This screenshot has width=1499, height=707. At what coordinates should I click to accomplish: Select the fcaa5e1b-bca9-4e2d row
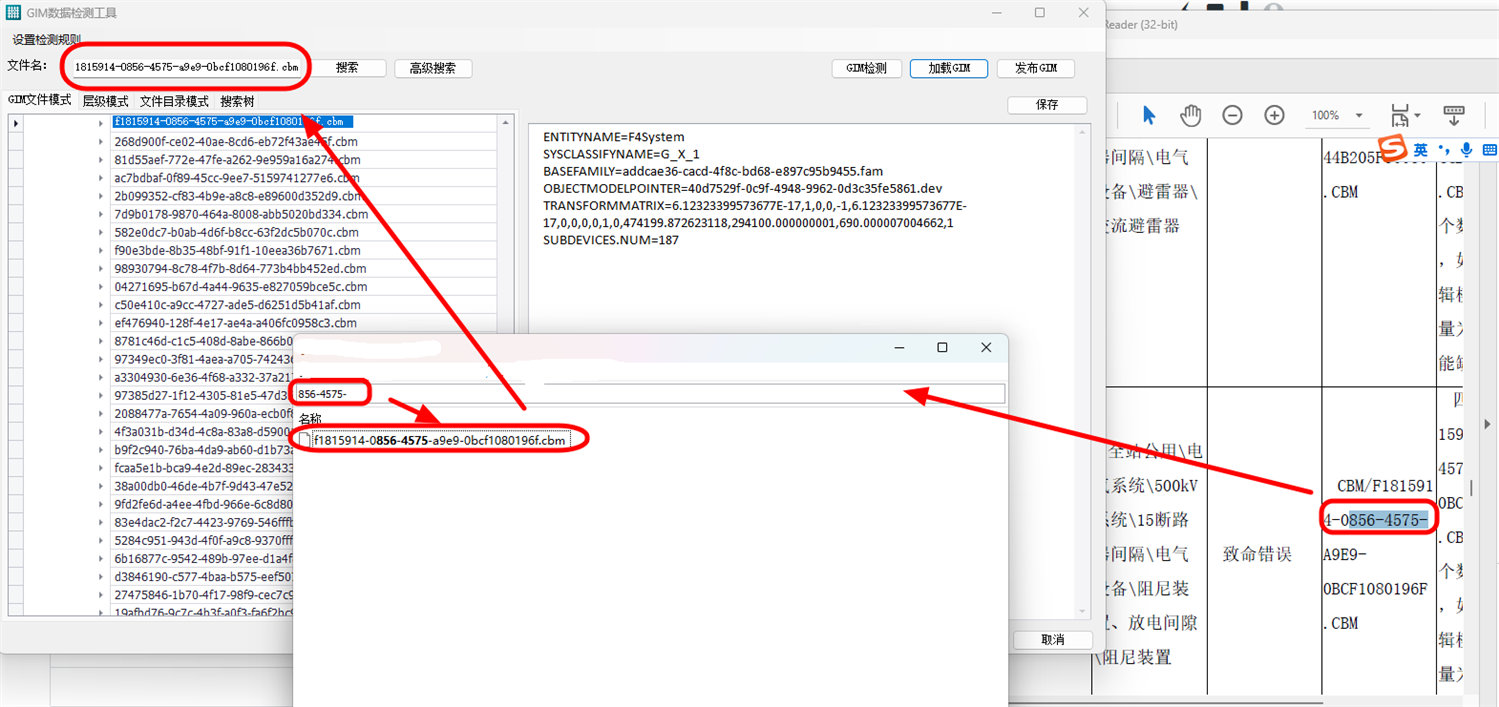pyautogui.click(x=203, y=468)
